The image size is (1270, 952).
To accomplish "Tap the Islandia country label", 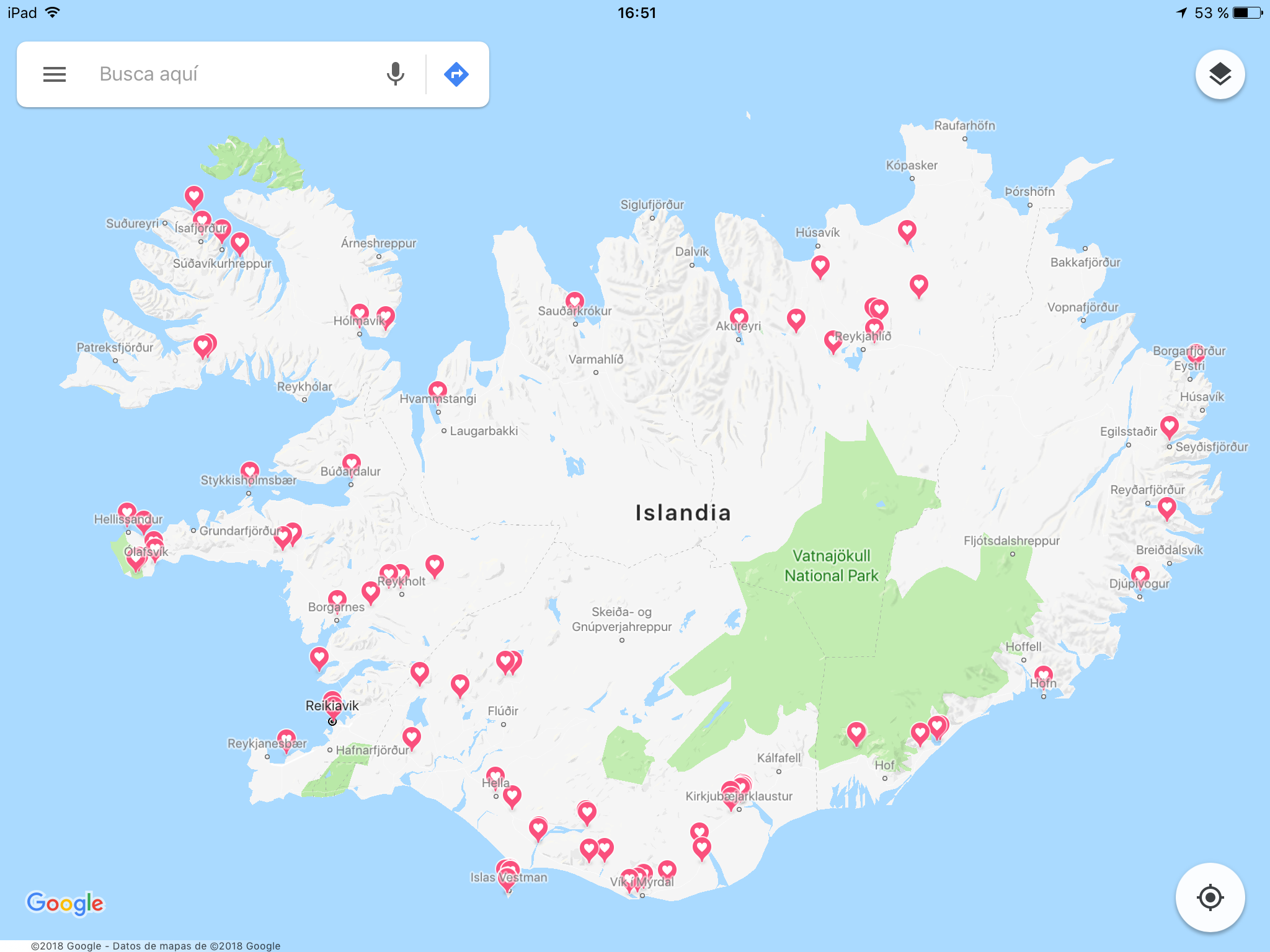I will (x=683, y=513).
